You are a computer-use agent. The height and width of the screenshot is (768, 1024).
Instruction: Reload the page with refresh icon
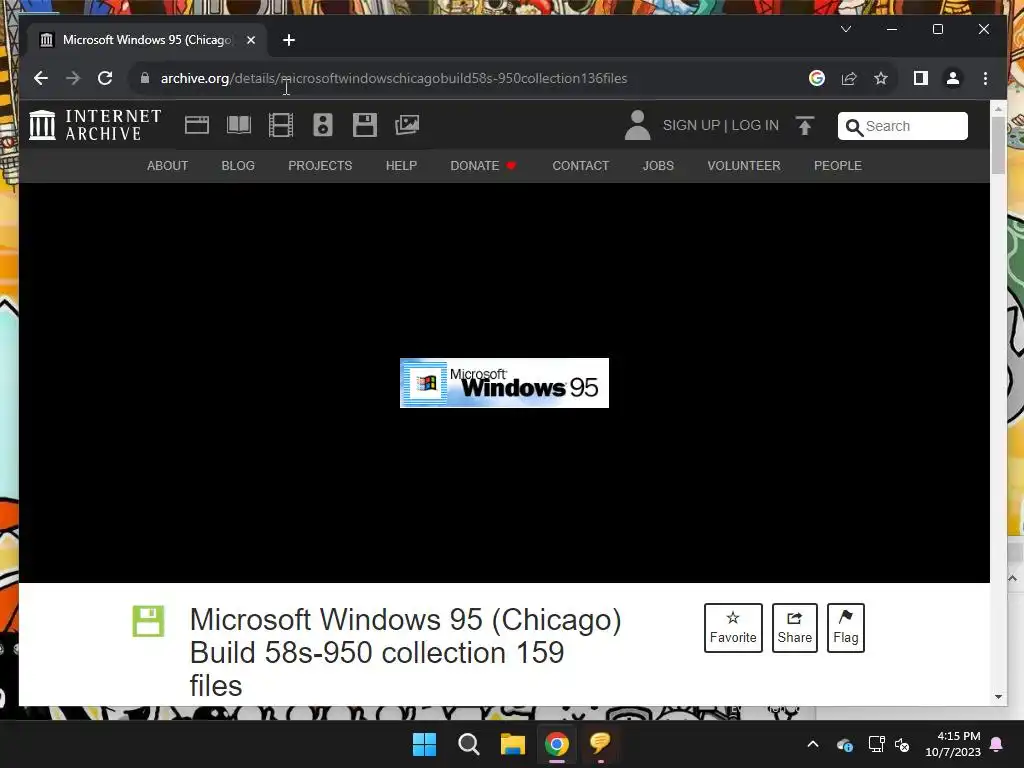(104, 78)
